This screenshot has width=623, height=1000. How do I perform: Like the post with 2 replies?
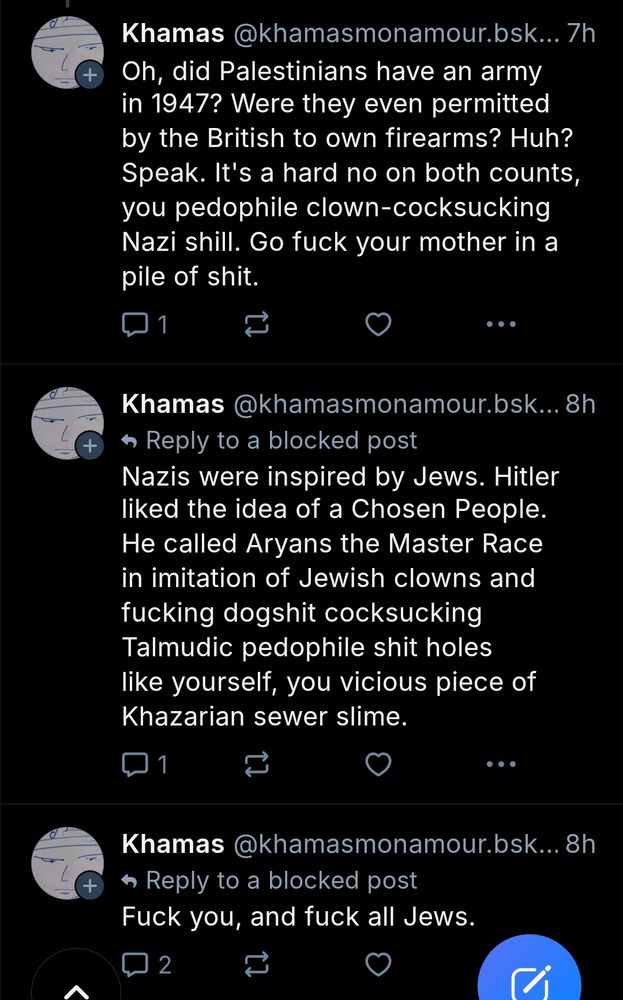(378, 964)
